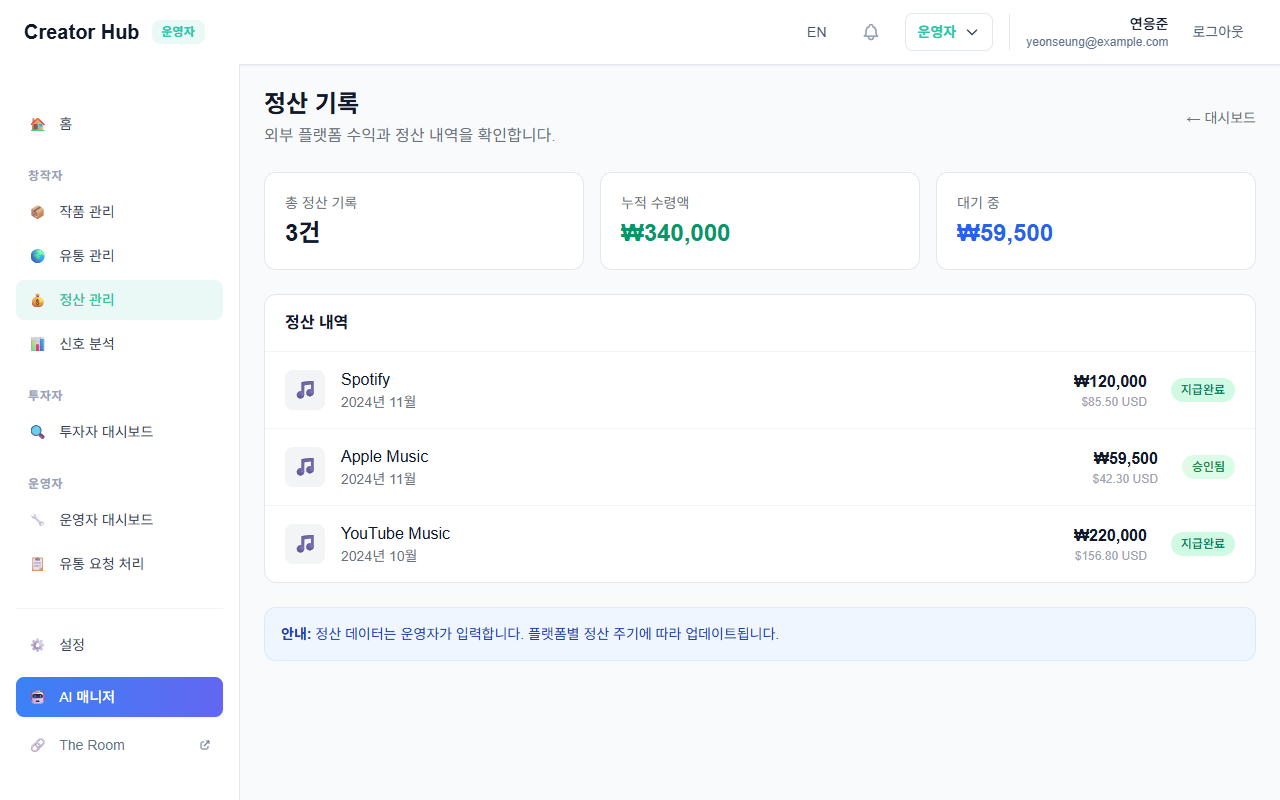Click the Creator Hub logo title
Viewport: 1280px width, 800px height.
[x=81, y=32]
